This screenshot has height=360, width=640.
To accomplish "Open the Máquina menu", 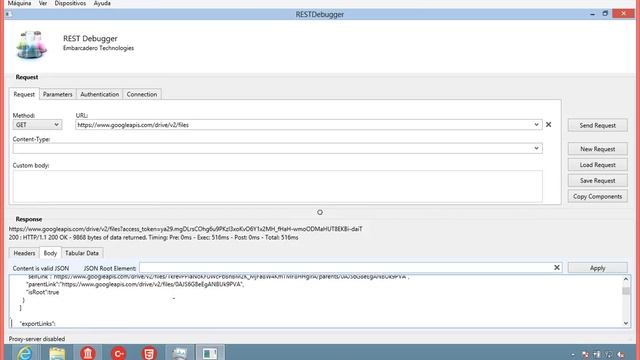I will 20,3.
